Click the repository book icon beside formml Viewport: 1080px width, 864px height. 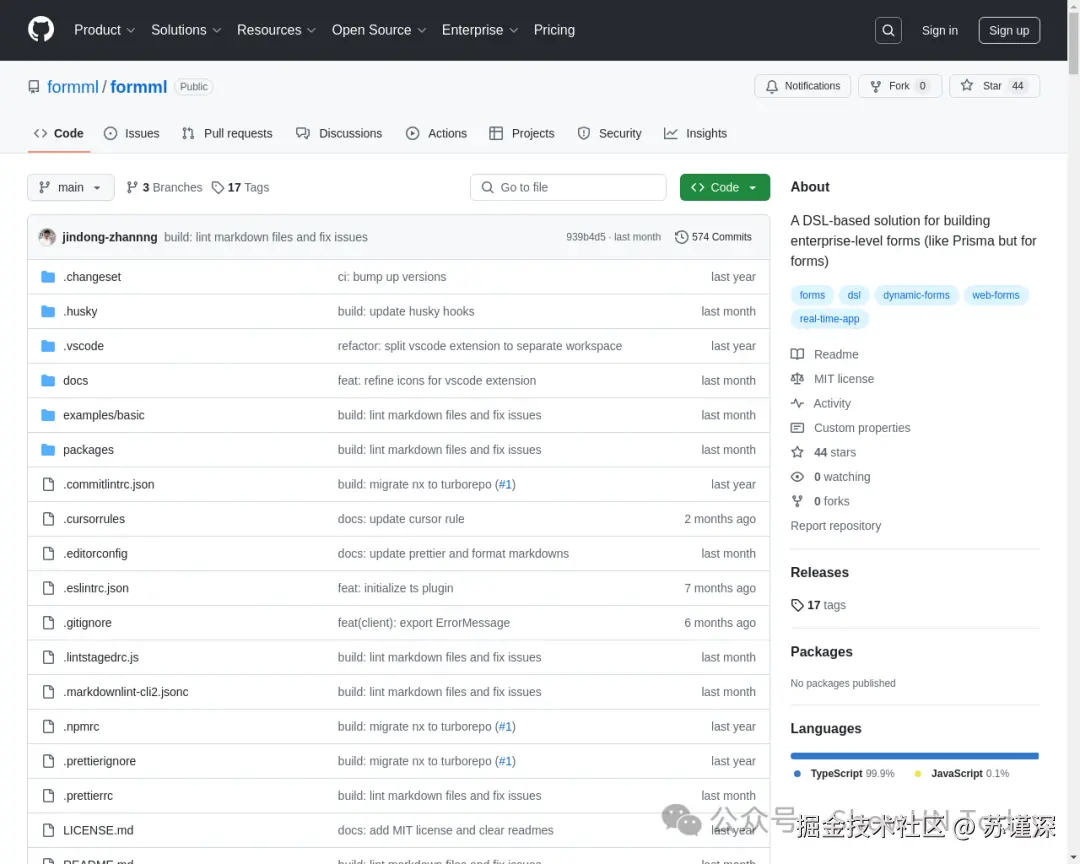point(34,87)
